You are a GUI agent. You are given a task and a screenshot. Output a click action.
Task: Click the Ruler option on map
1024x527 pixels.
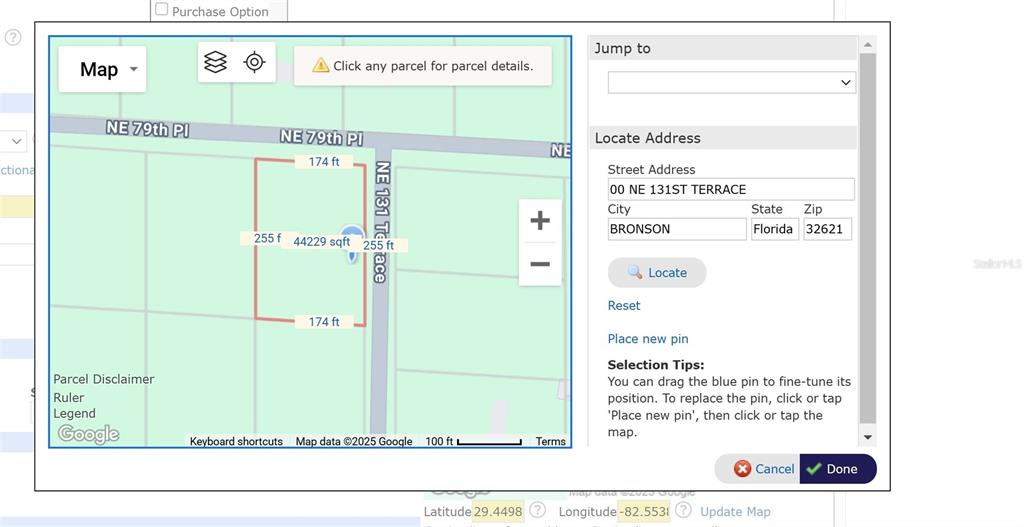[69, 397]
